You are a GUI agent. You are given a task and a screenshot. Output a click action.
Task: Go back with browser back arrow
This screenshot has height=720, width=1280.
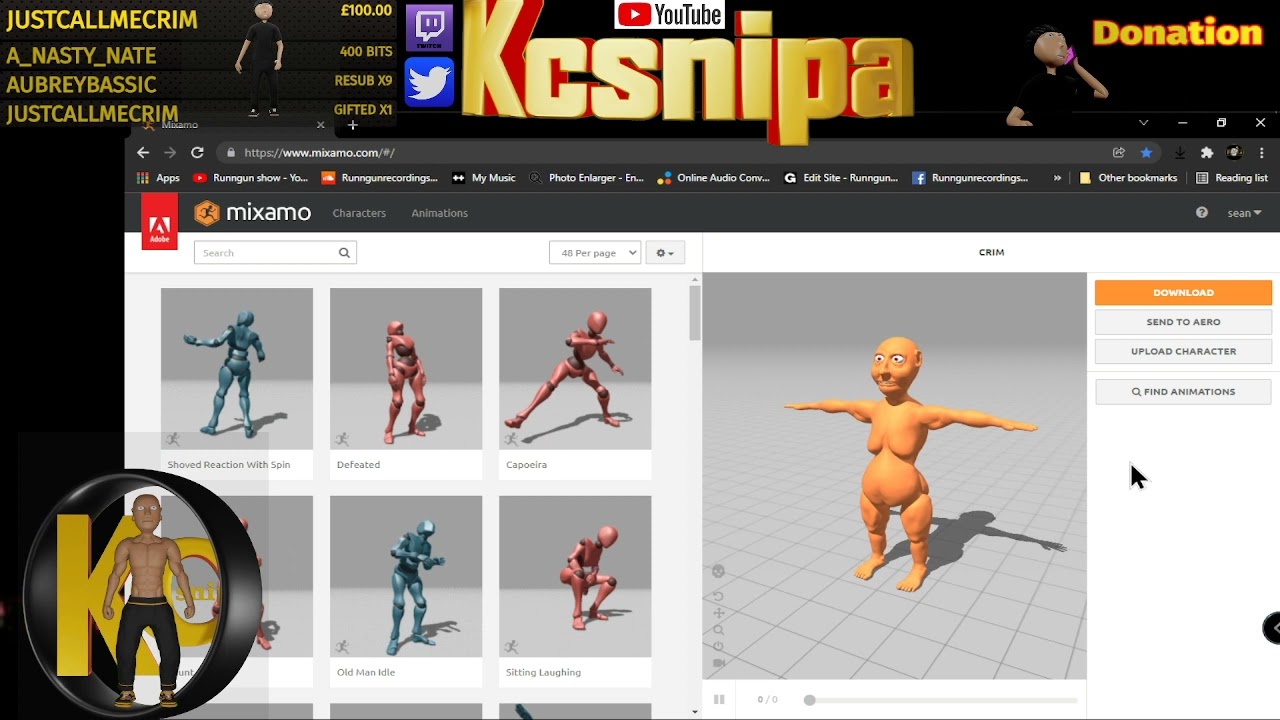pyautogui.click(x=142, y=153)
